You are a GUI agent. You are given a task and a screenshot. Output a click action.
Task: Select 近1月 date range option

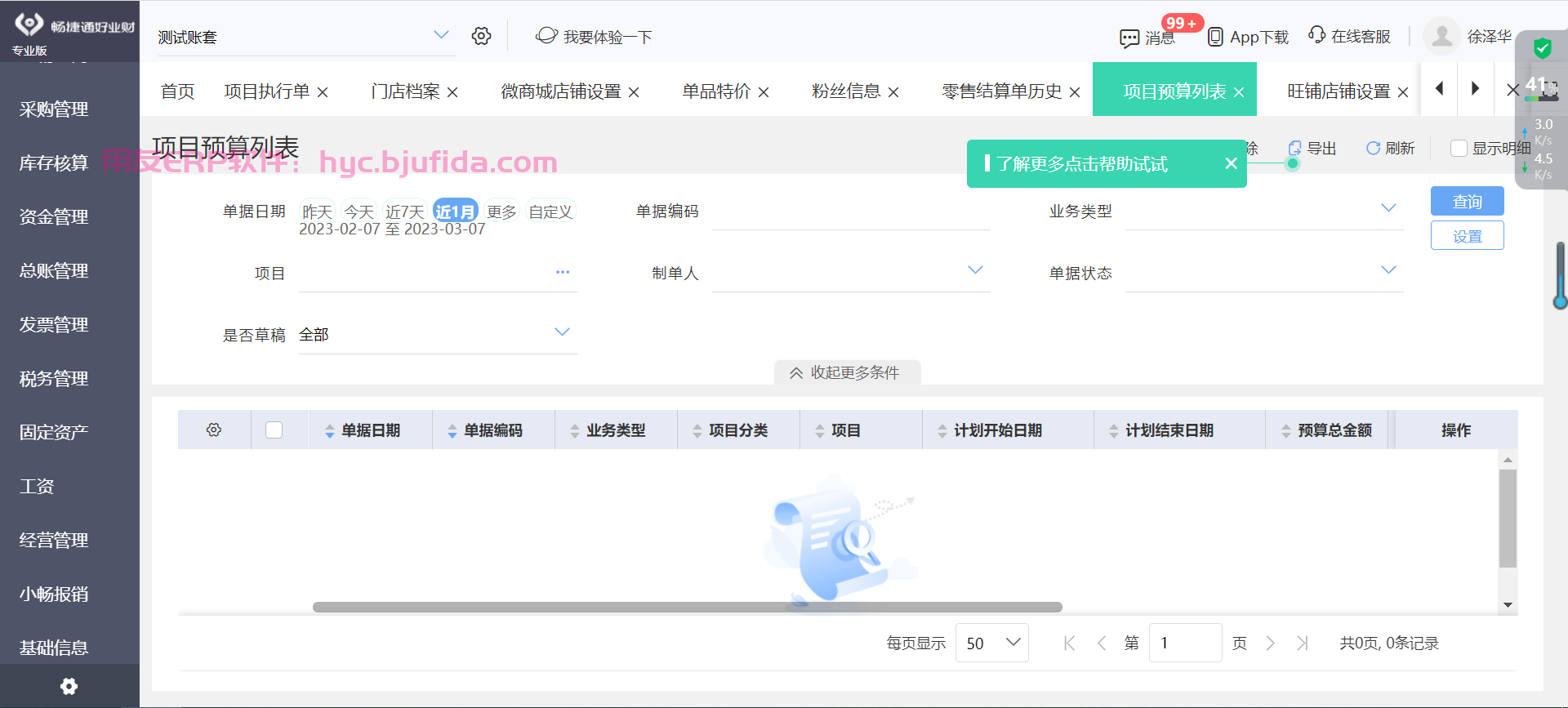pyautogui.click(x=455, y=212)
